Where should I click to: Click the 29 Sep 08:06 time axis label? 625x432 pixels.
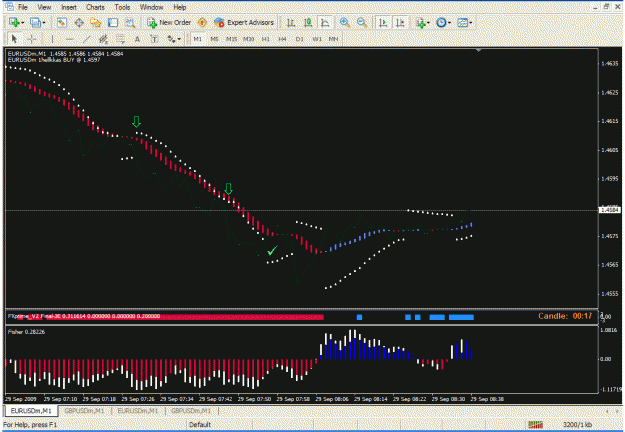pos(332,399)
